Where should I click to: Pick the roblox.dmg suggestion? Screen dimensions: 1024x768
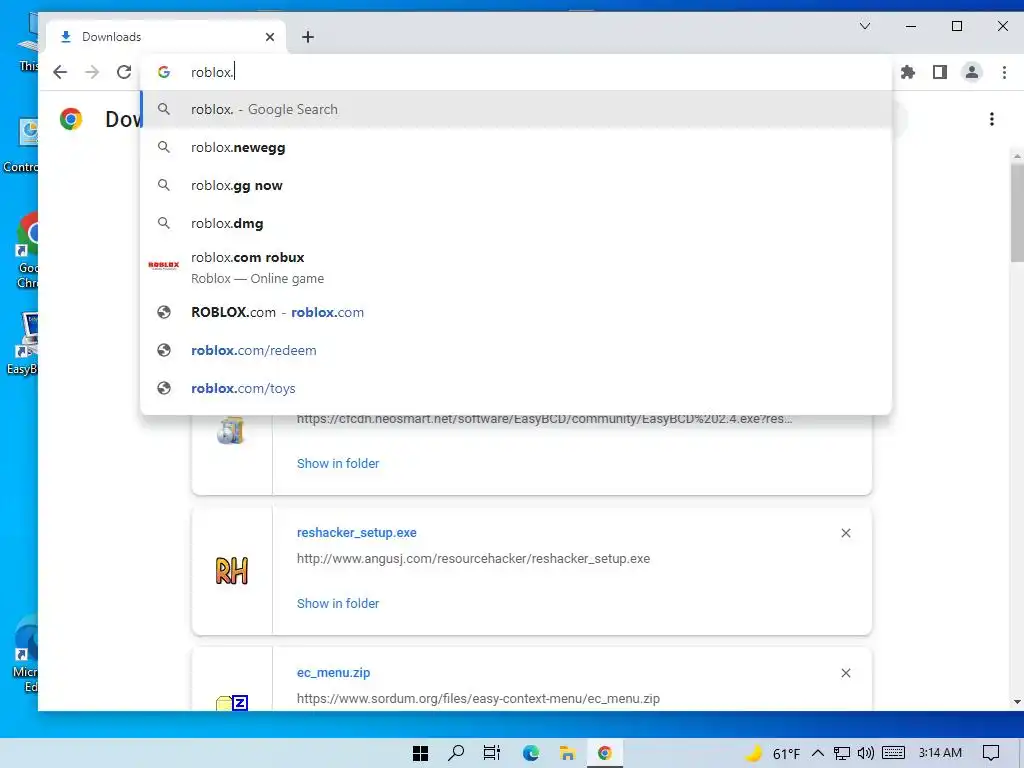point(516,223)
